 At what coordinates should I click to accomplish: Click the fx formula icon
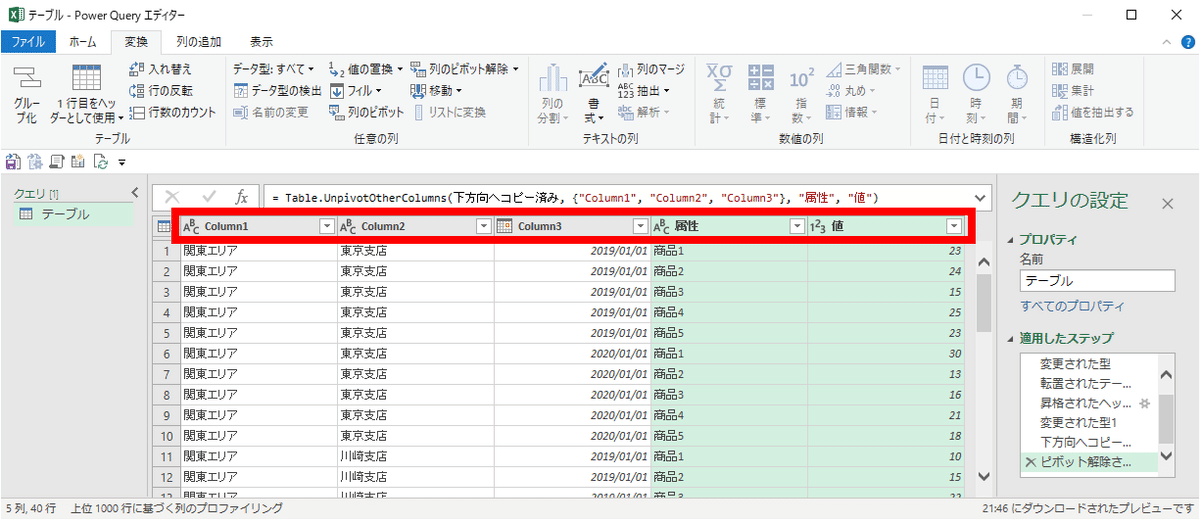click(241, 197)
